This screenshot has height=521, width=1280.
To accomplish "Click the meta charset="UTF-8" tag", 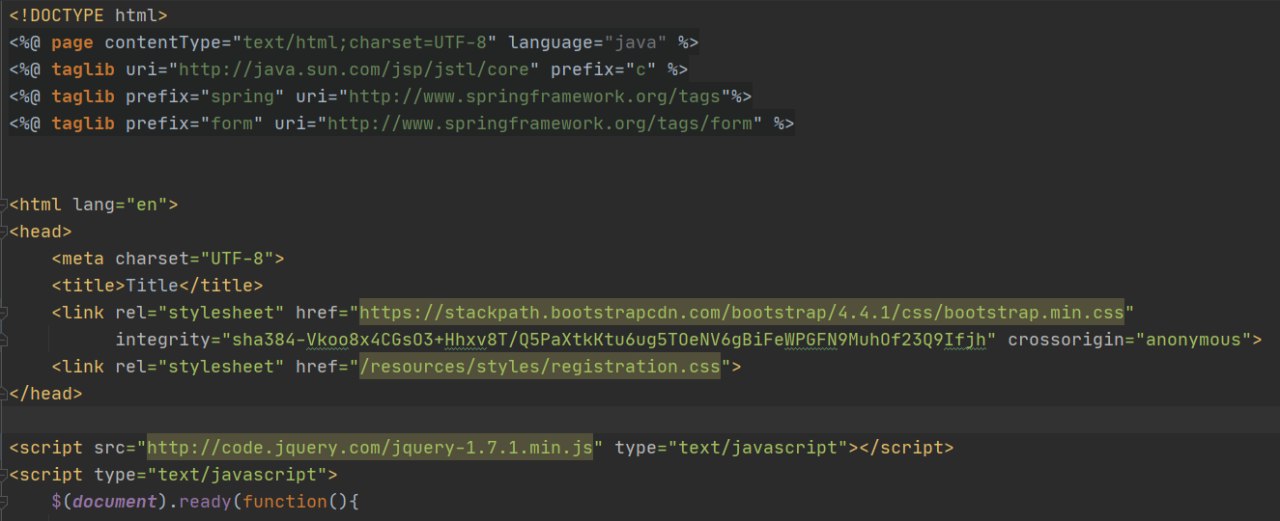I will tap(169, 259).
